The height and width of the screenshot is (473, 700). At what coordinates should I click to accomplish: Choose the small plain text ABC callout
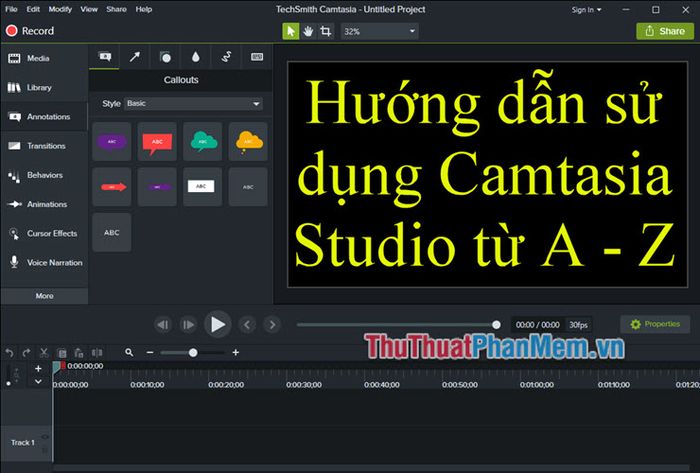(x=248, y=187)
